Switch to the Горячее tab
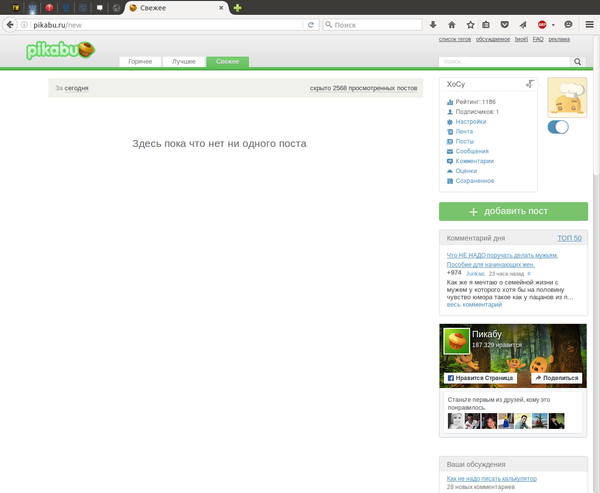The width and height of the screenshot is (600, 493). [x=140, y=62]
